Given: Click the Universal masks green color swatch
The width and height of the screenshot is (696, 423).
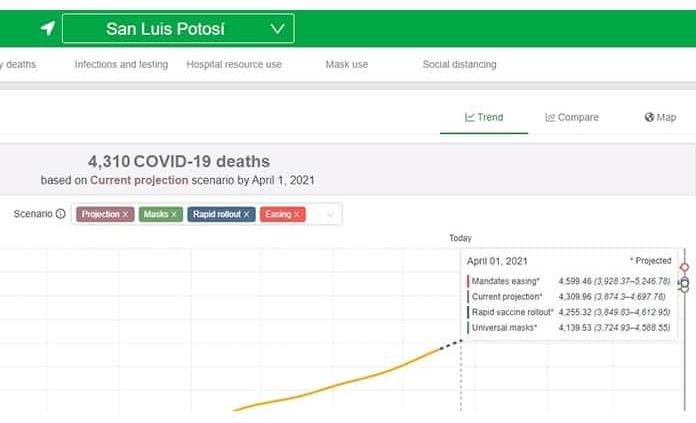Looking at the screenshot, I should tap(468, 327).
